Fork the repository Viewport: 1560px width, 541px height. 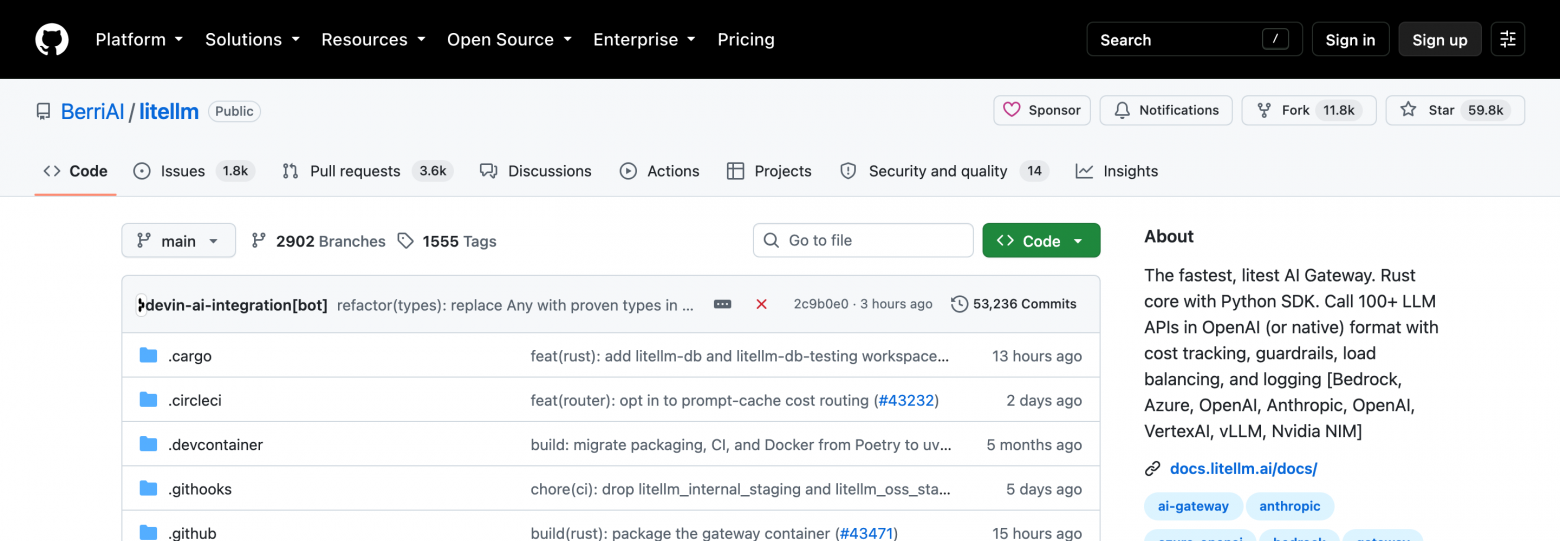[x=1308, y=110]
